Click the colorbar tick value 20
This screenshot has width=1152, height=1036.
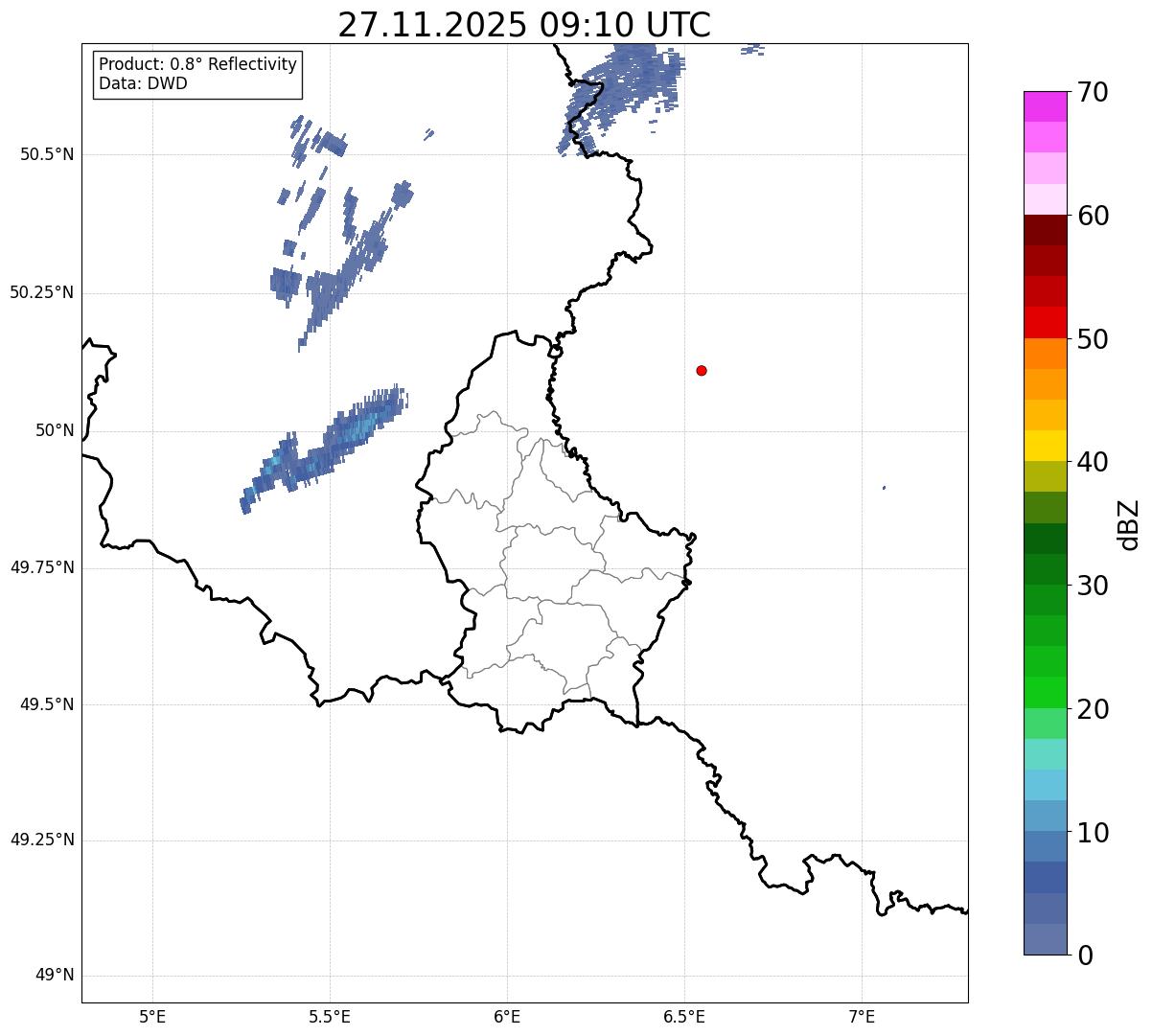1093,709
